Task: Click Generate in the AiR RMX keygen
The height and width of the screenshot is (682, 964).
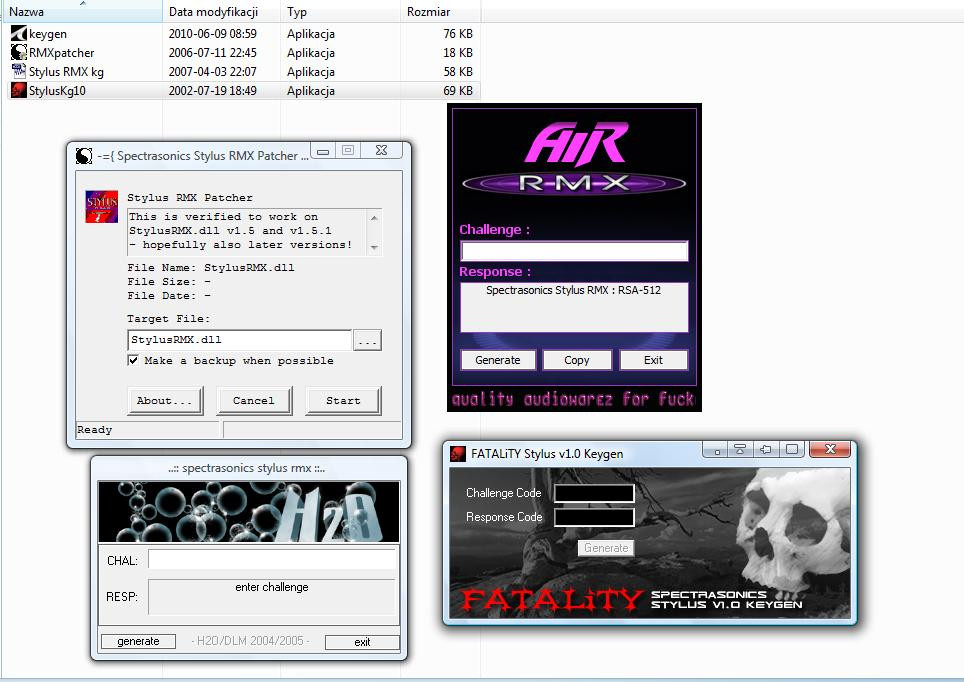Action: click(498, 360)
